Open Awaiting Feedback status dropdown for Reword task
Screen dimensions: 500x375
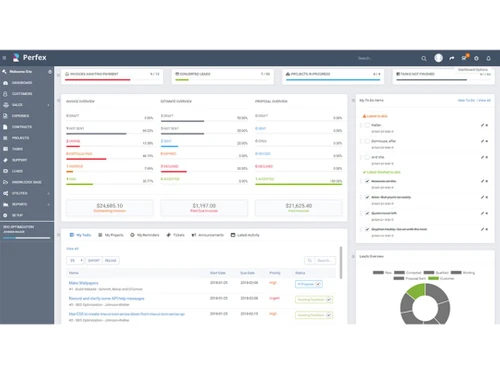314,300
